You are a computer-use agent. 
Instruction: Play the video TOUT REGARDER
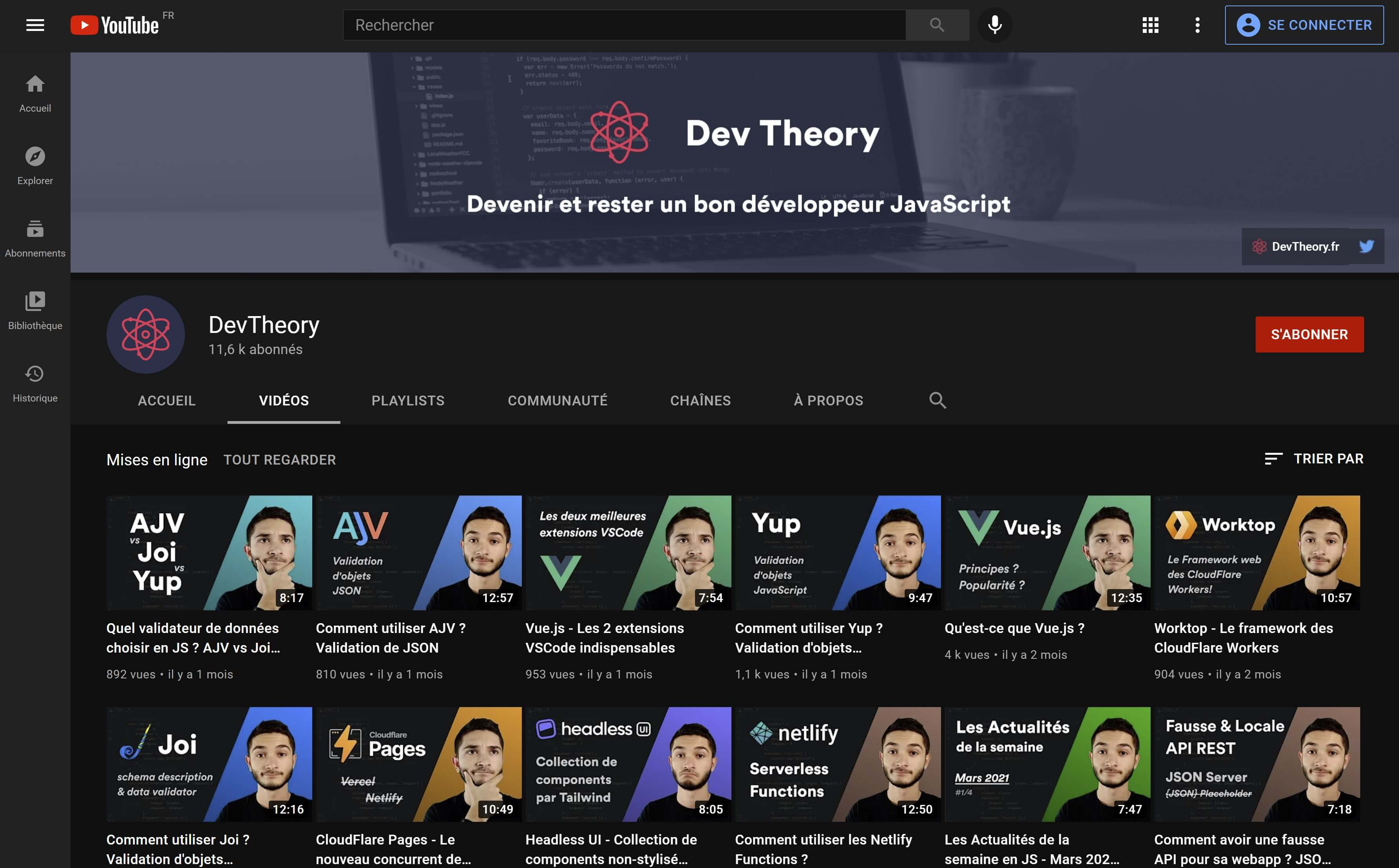click(280, 459)
